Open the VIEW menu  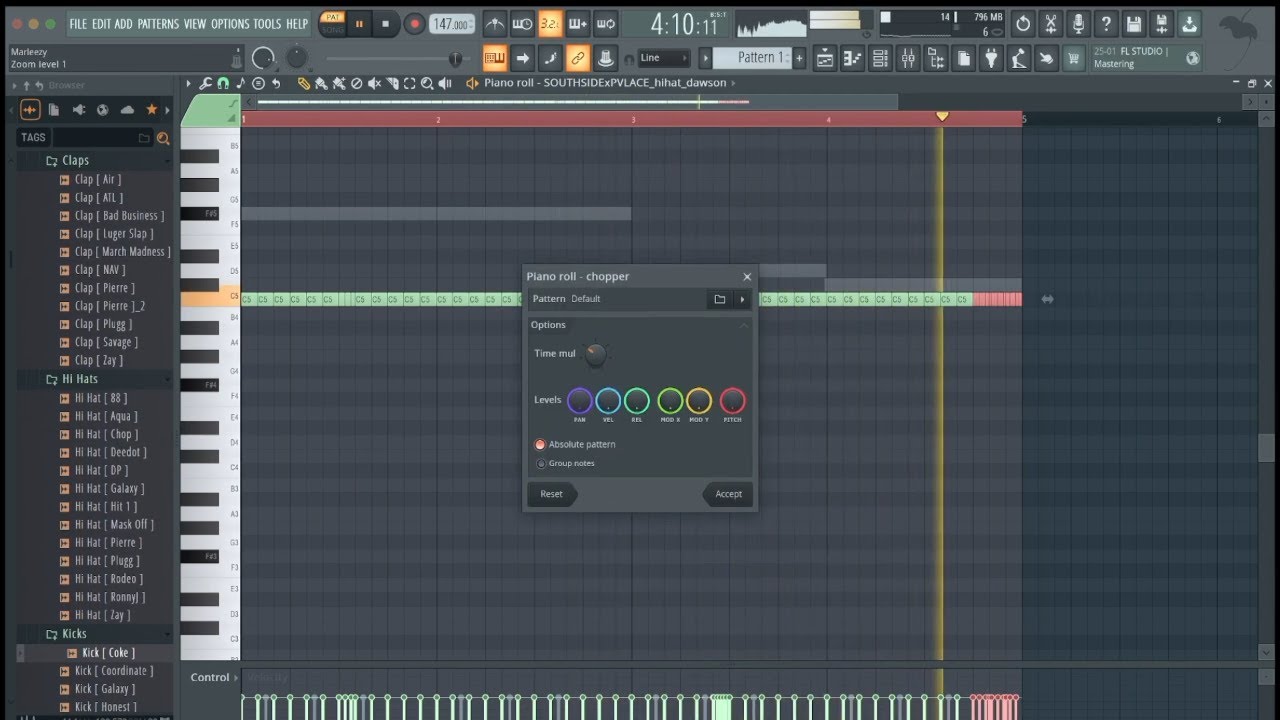(x=195, y=23)
